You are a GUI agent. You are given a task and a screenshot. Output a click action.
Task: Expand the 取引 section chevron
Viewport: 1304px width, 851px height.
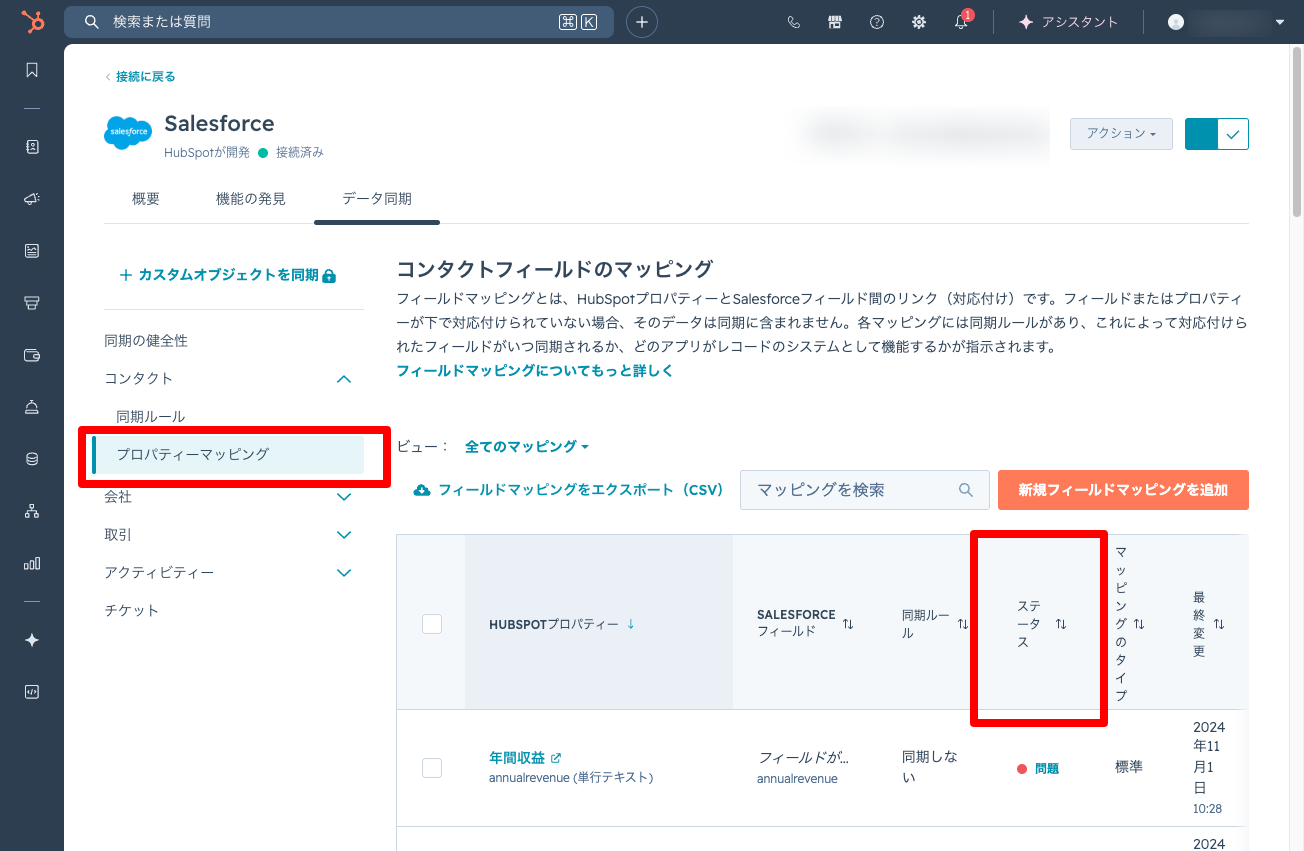point(344,535)
